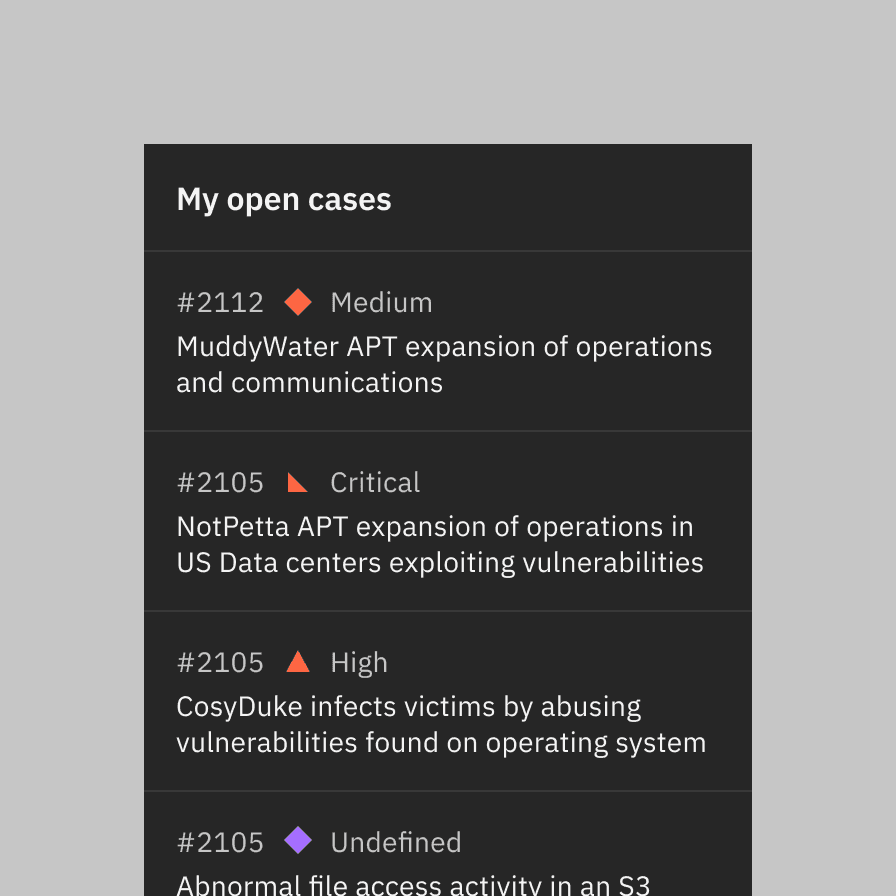
Task: Click the My open cases heading
Action: (x=284, y=199)
